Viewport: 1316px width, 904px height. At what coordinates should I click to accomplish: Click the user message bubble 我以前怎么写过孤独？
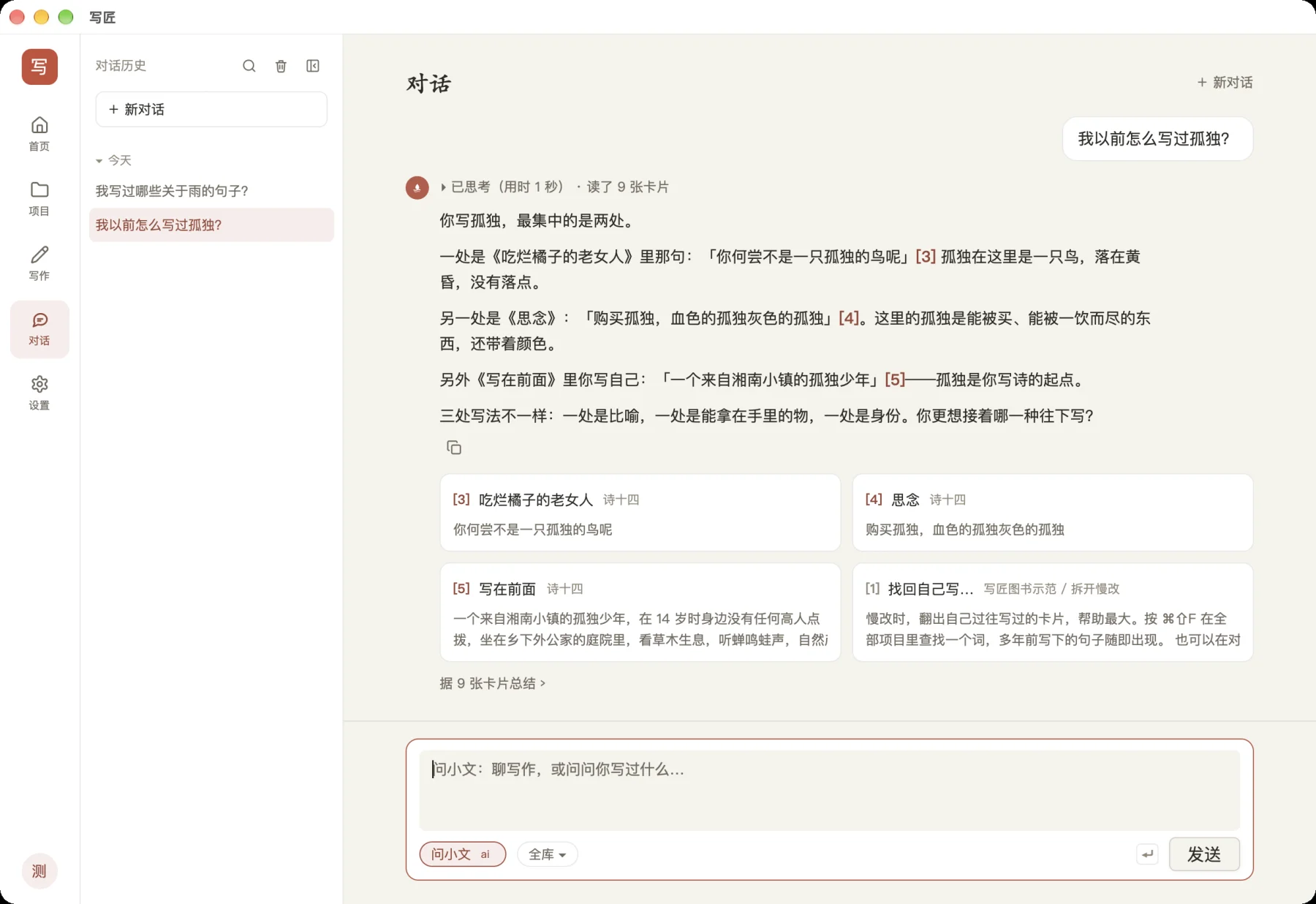click(x=1157, y=139)
